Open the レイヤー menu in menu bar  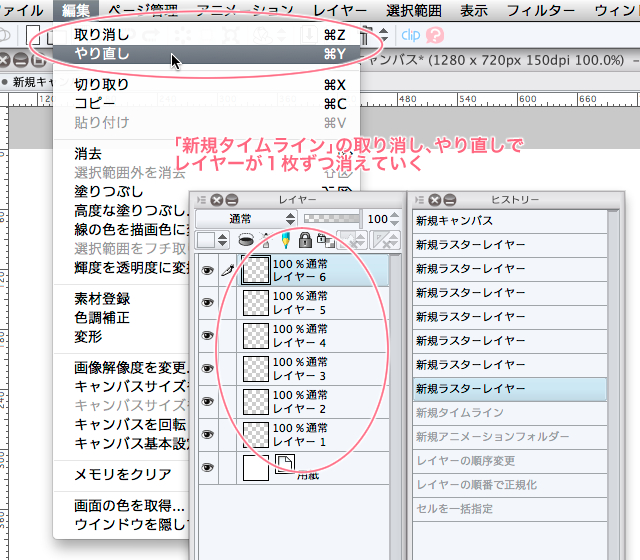pyautogui.click(x=340, y=11)
